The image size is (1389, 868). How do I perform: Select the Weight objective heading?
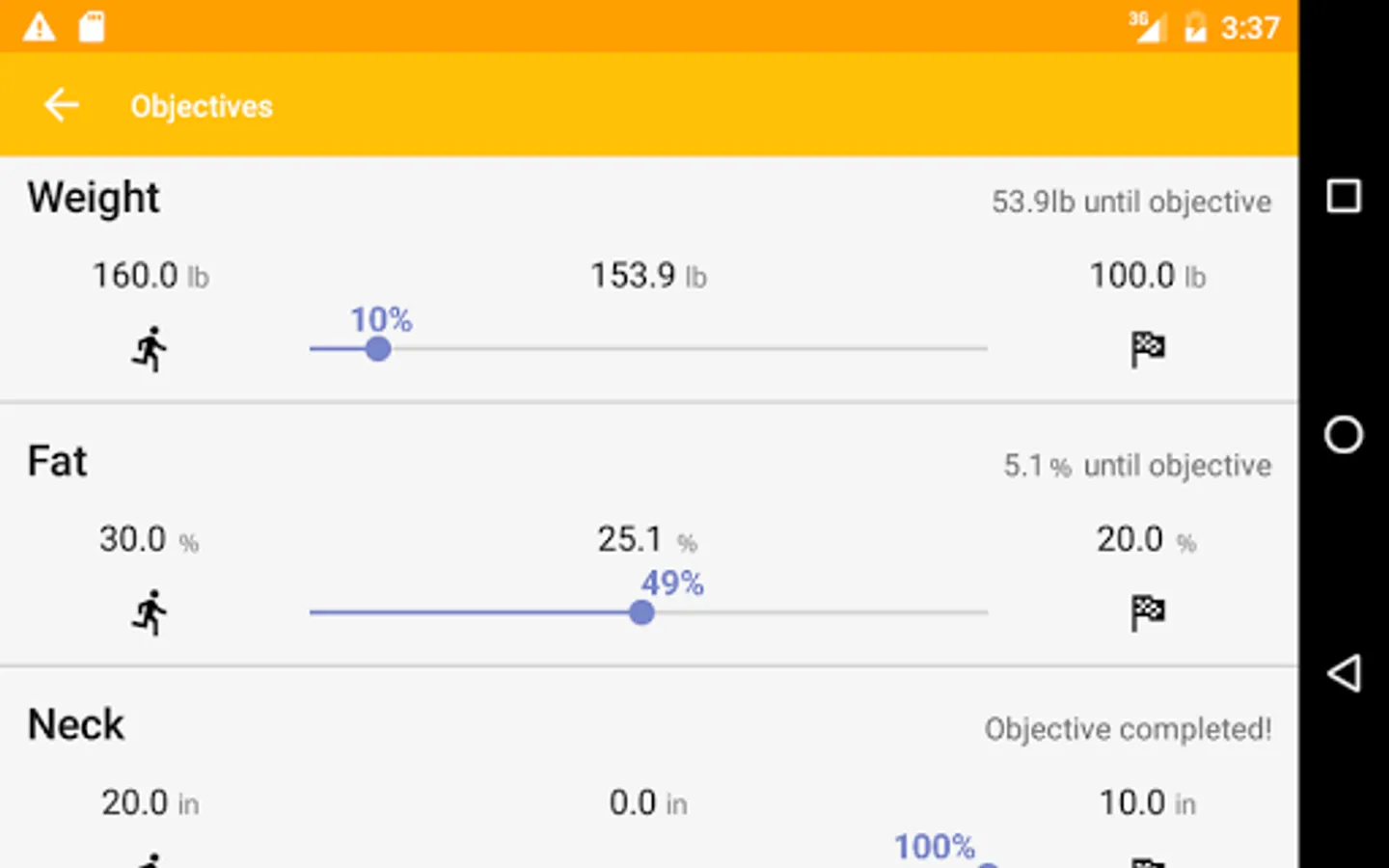[94, 198]
